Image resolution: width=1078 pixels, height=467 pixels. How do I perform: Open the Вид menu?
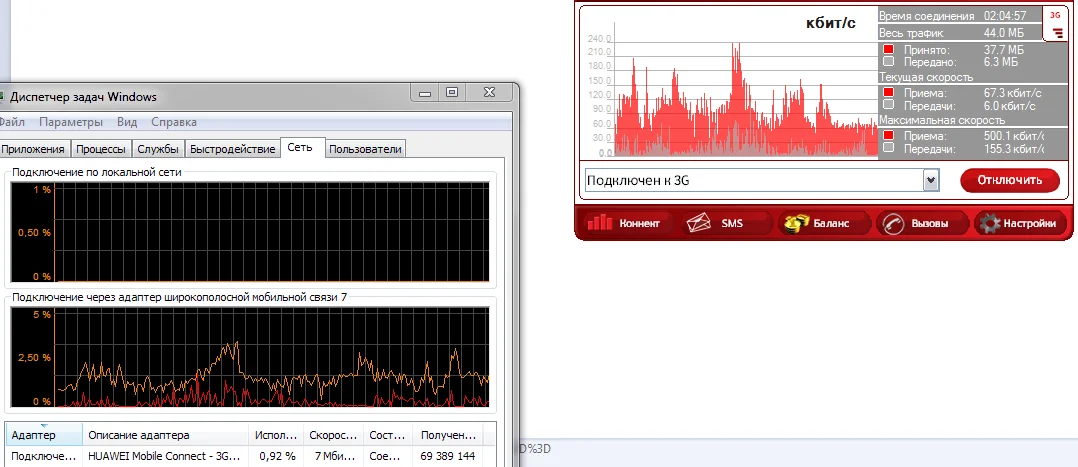pos(127,122)
